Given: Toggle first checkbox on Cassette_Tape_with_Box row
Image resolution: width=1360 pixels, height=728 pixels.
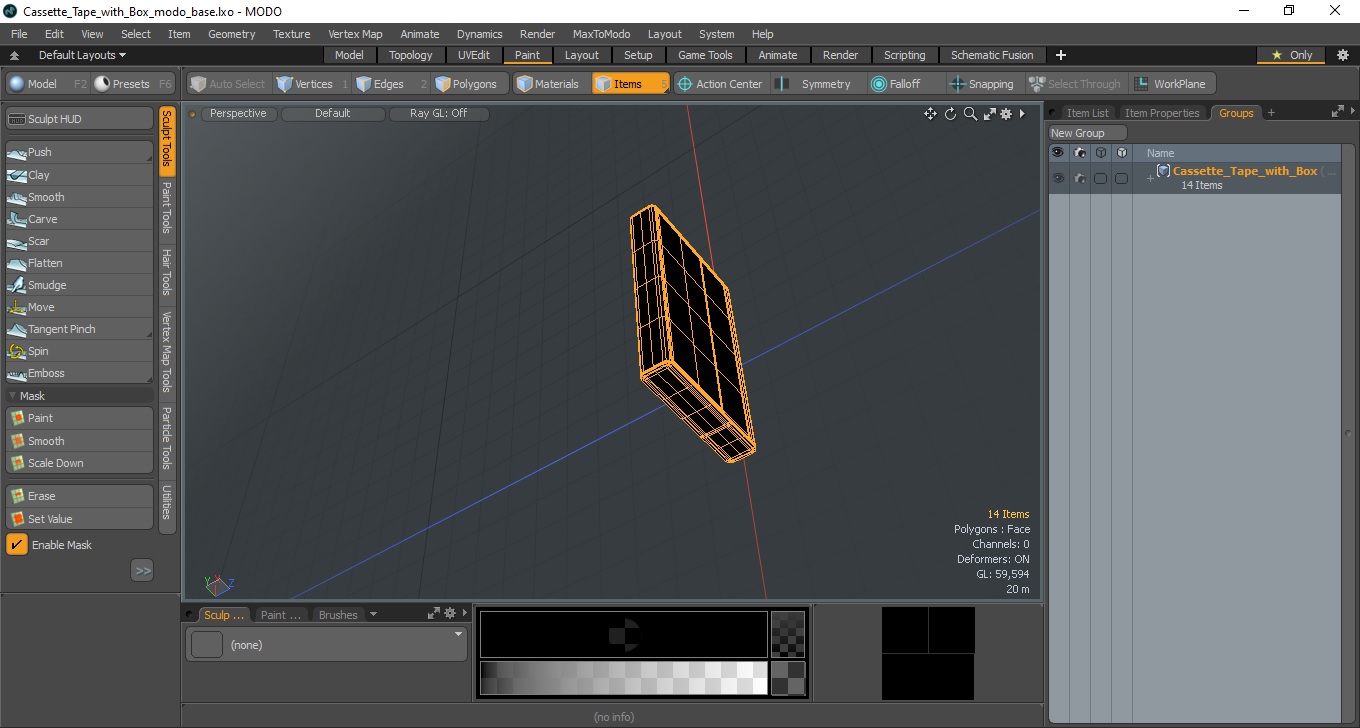Looking at the screenshot, I should pos(1101,178).
